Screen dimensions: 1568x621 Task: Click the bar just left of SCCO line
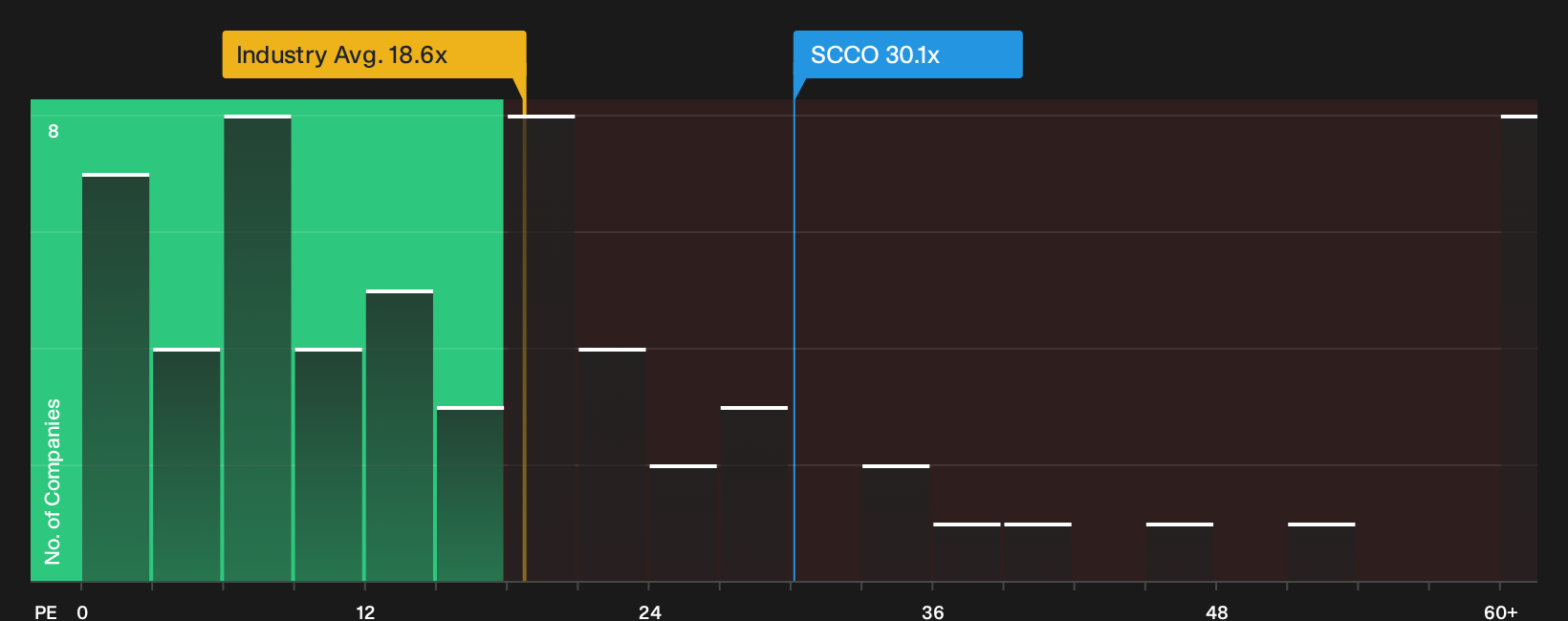click(754, 494)
